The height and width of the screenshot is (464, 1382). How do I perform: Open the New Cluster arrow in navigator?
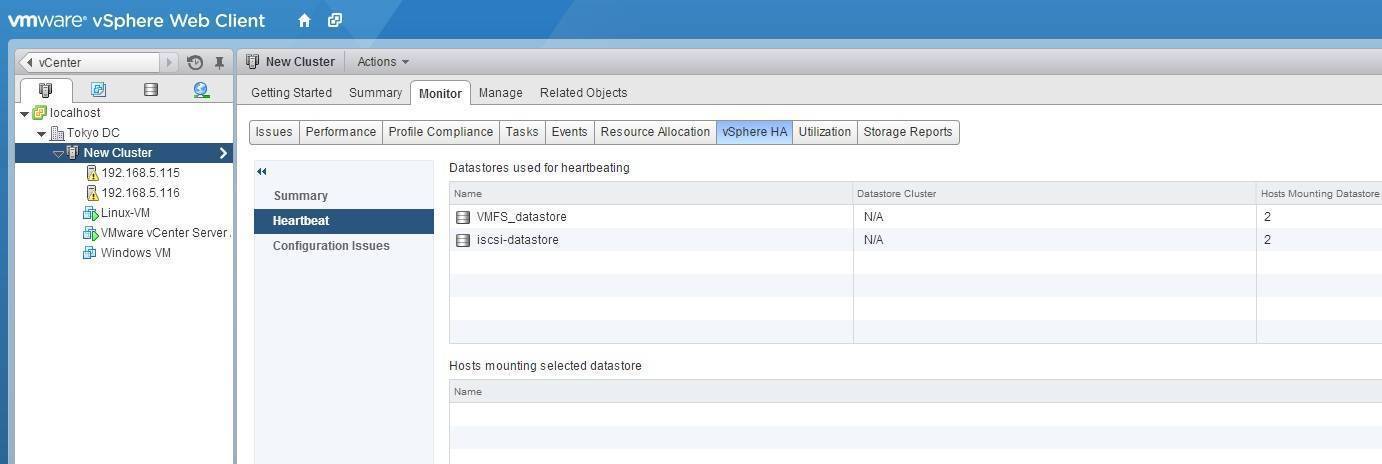(x=223, y=153)
